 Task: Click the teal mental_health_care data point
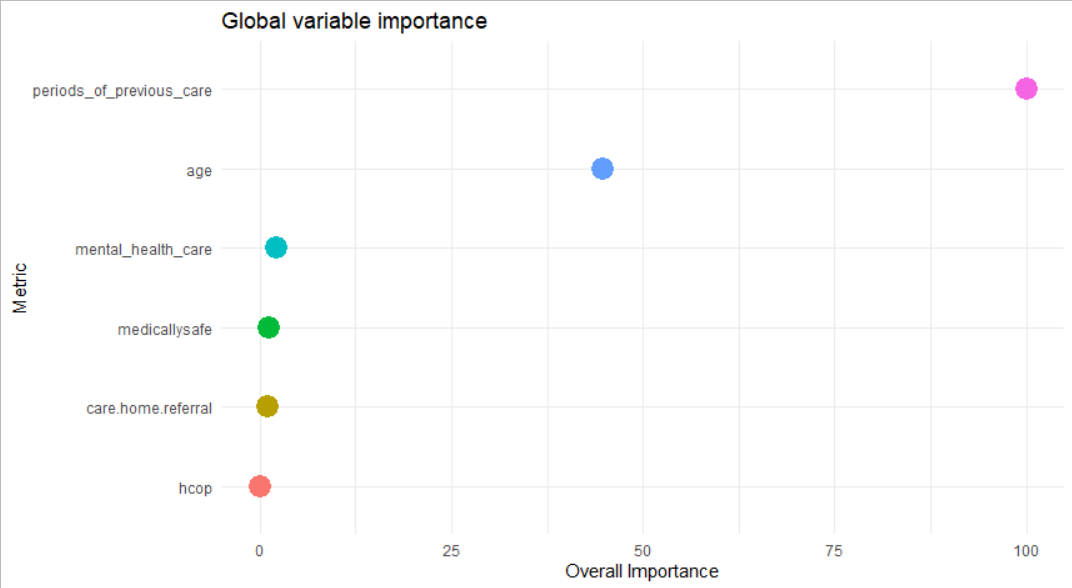[x=276, y=248]
